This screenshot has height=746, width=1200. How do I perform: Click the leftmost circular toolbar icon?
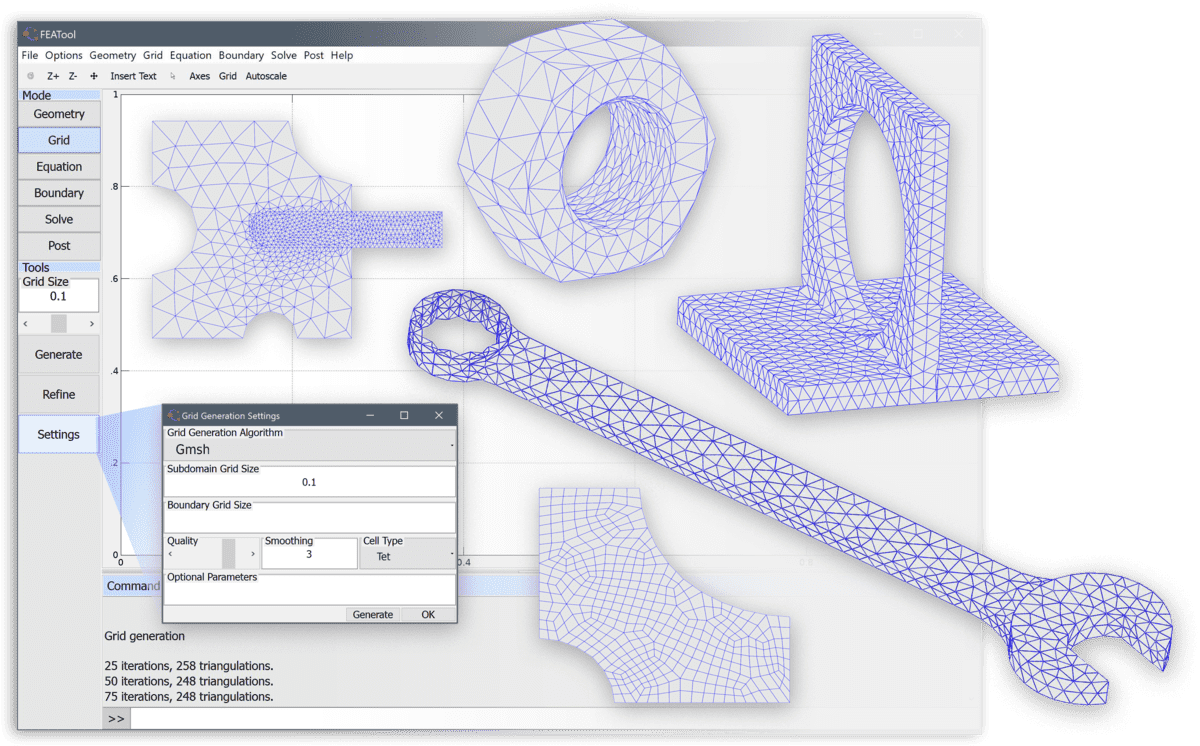point(30,76)
